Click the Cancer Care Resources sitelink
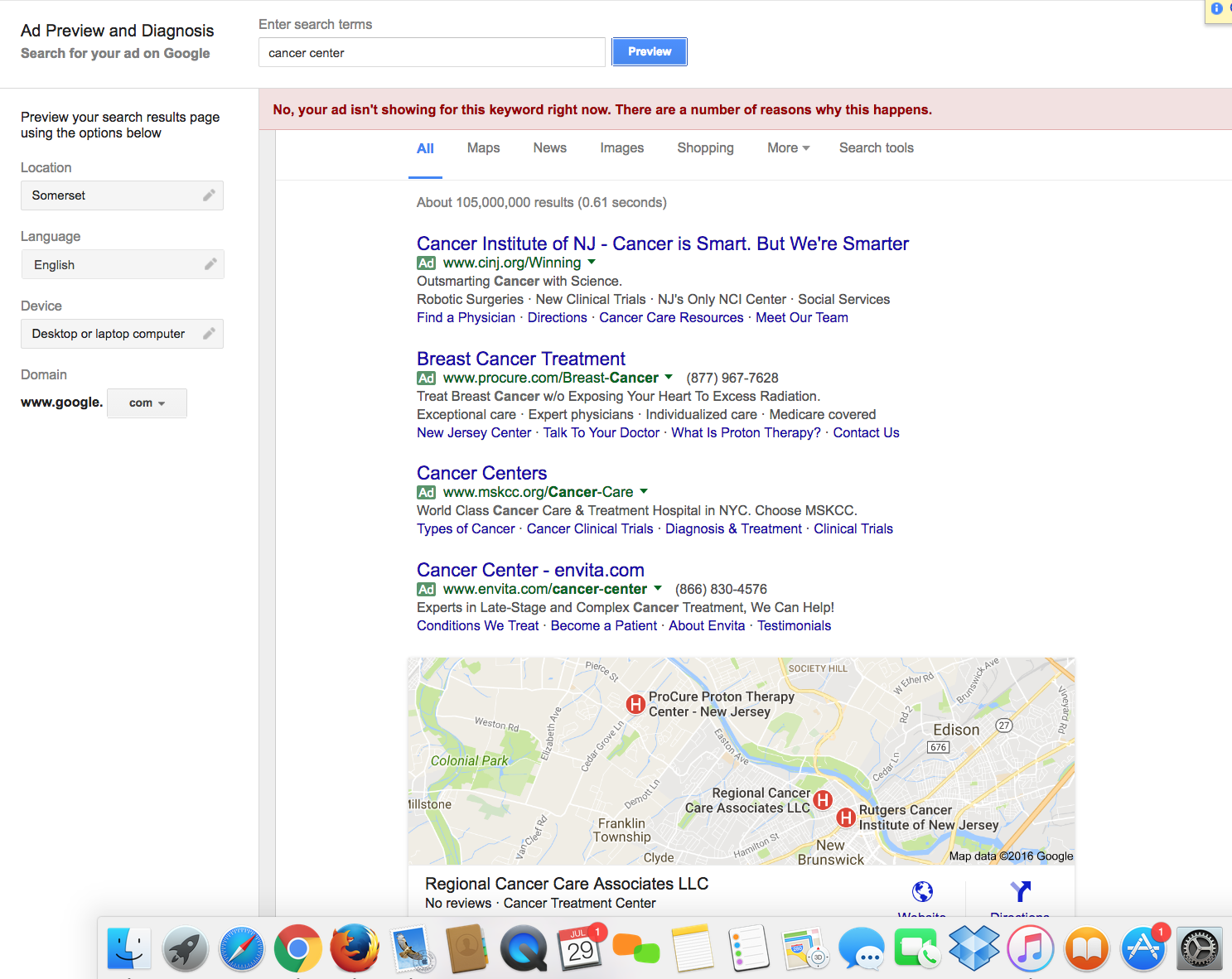The image size is (1232, 979). tap(671, 317)
